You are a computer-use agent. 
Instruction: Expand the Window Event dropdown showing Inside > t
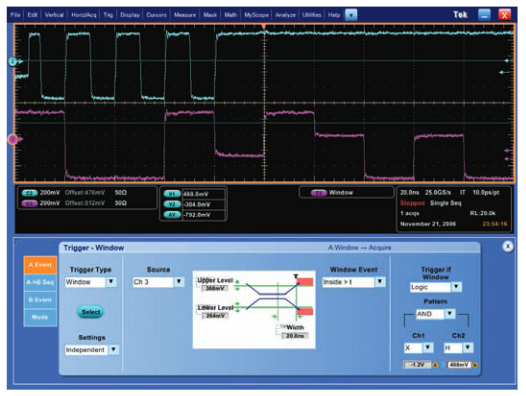click(x=380, y=282)
